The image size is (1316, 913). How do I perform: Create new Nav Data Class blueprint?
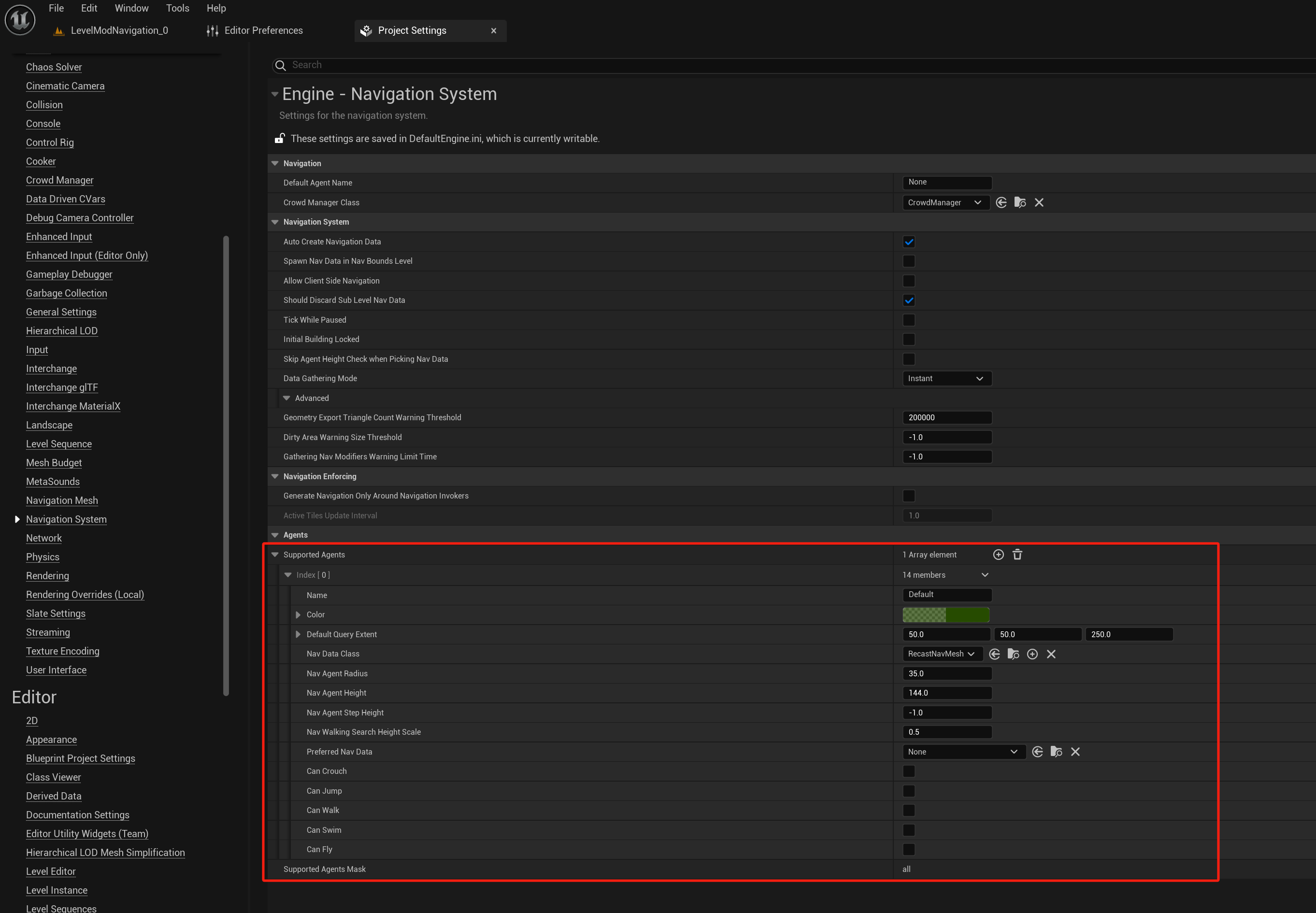click(x=1032, y=654)
